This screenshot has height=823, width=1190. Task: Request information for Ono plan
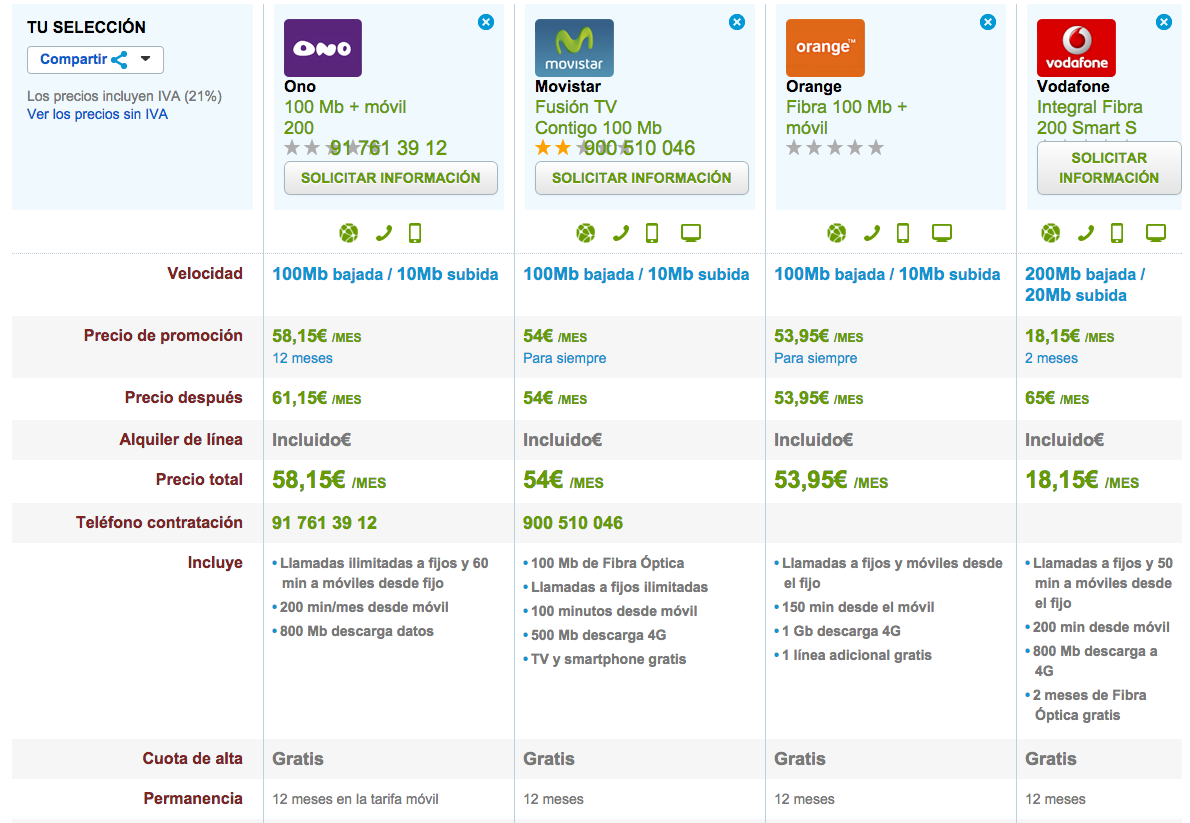pyautogui.click(x=391, y=178)
